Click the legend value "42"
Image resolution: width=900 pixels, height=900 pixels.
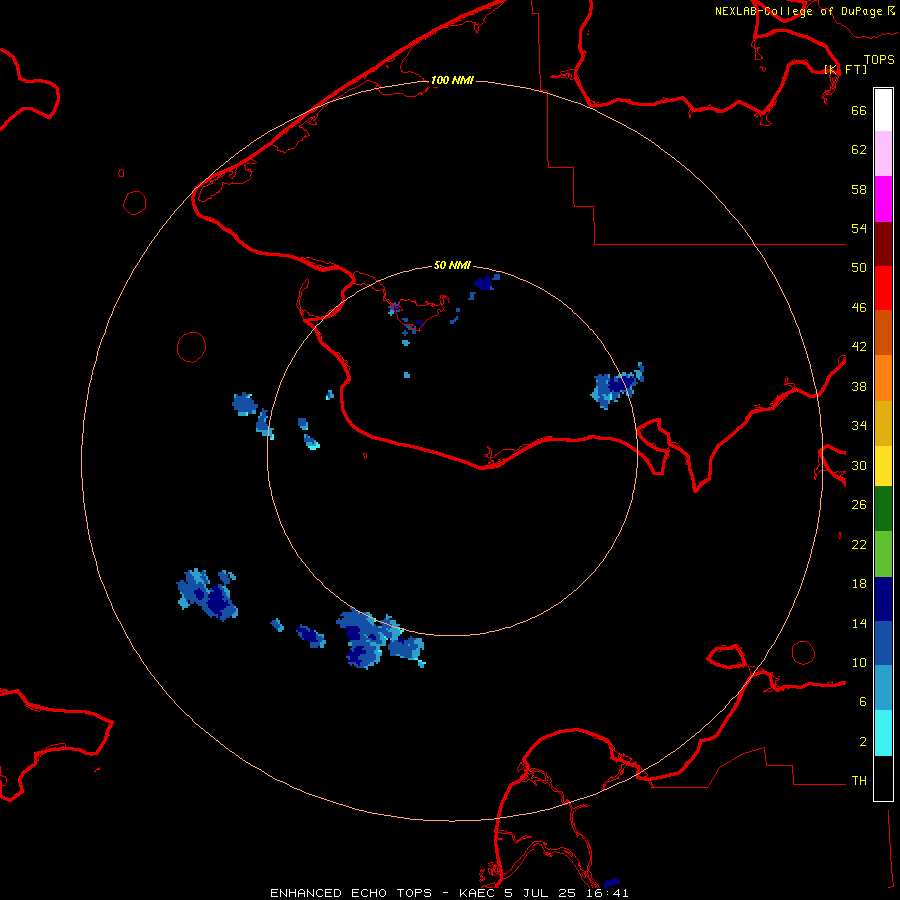click(x=859, y=347)
